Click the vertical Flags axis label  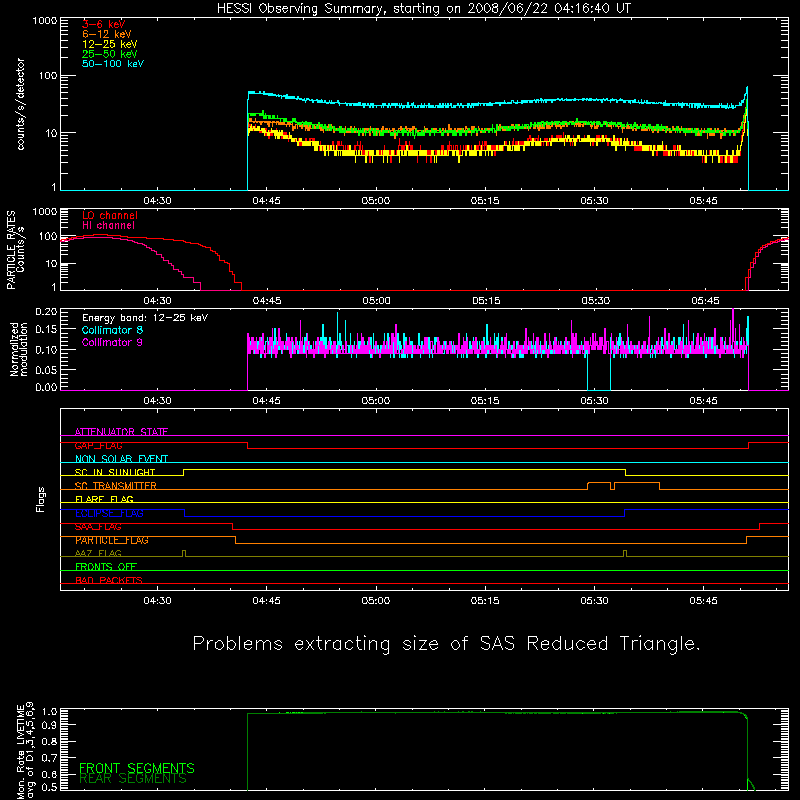pos(41,499)
